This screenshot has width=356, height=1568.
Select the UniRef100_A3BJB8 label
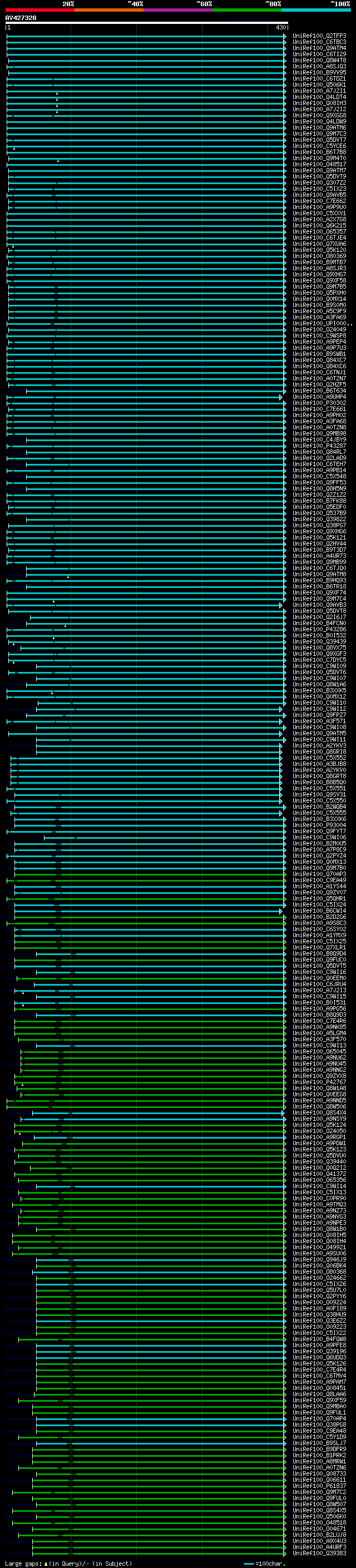(319, 764)
